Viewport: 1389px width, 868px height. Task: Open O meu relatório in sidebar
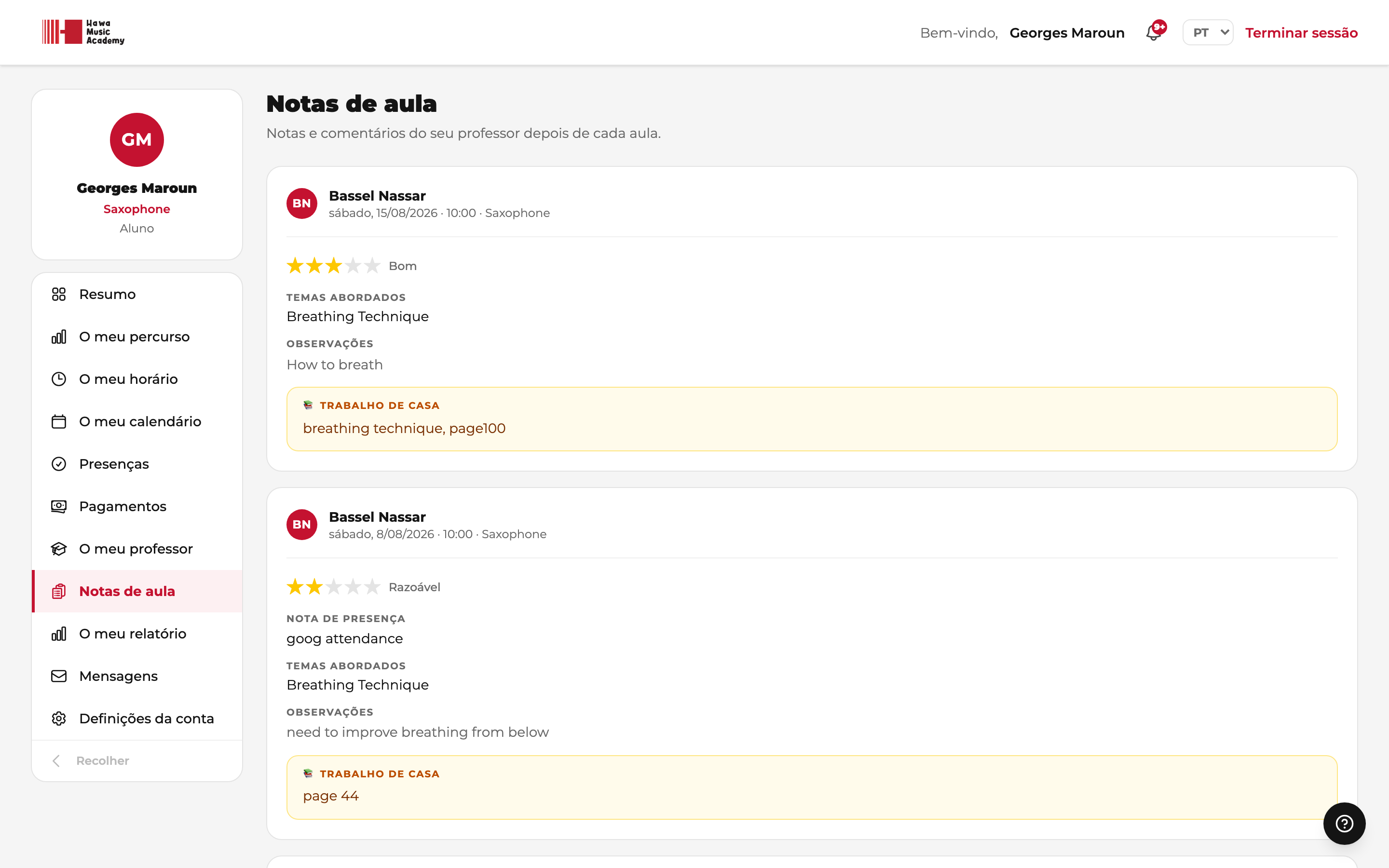coord(137,634)
